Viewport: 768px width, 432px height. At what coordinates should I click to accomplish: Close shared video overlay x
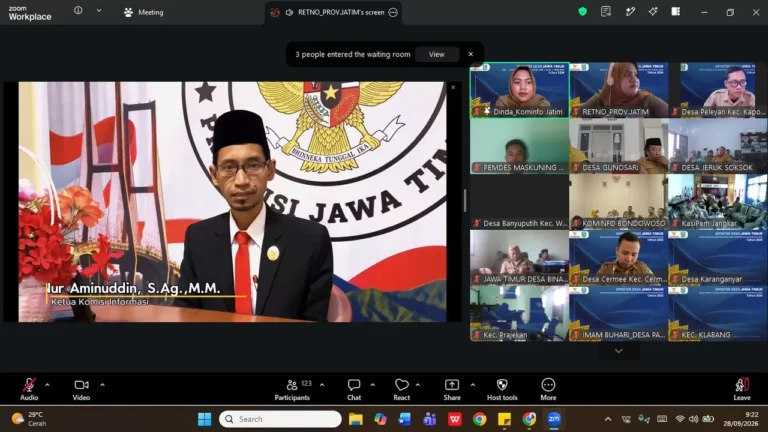point(453,88)
